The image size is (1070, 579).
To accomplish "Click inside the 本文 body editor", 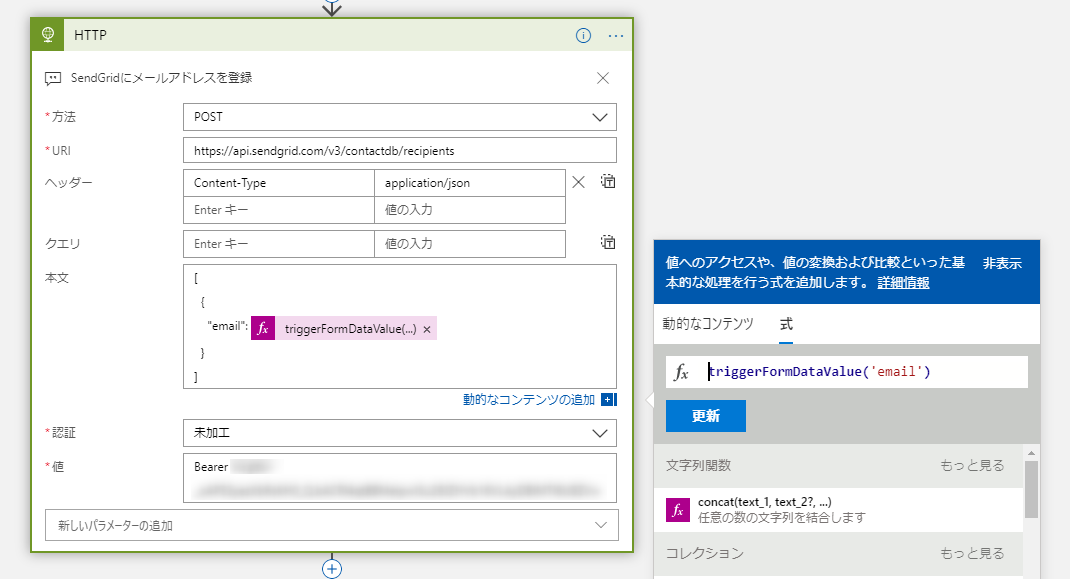I will pos(400,326).
